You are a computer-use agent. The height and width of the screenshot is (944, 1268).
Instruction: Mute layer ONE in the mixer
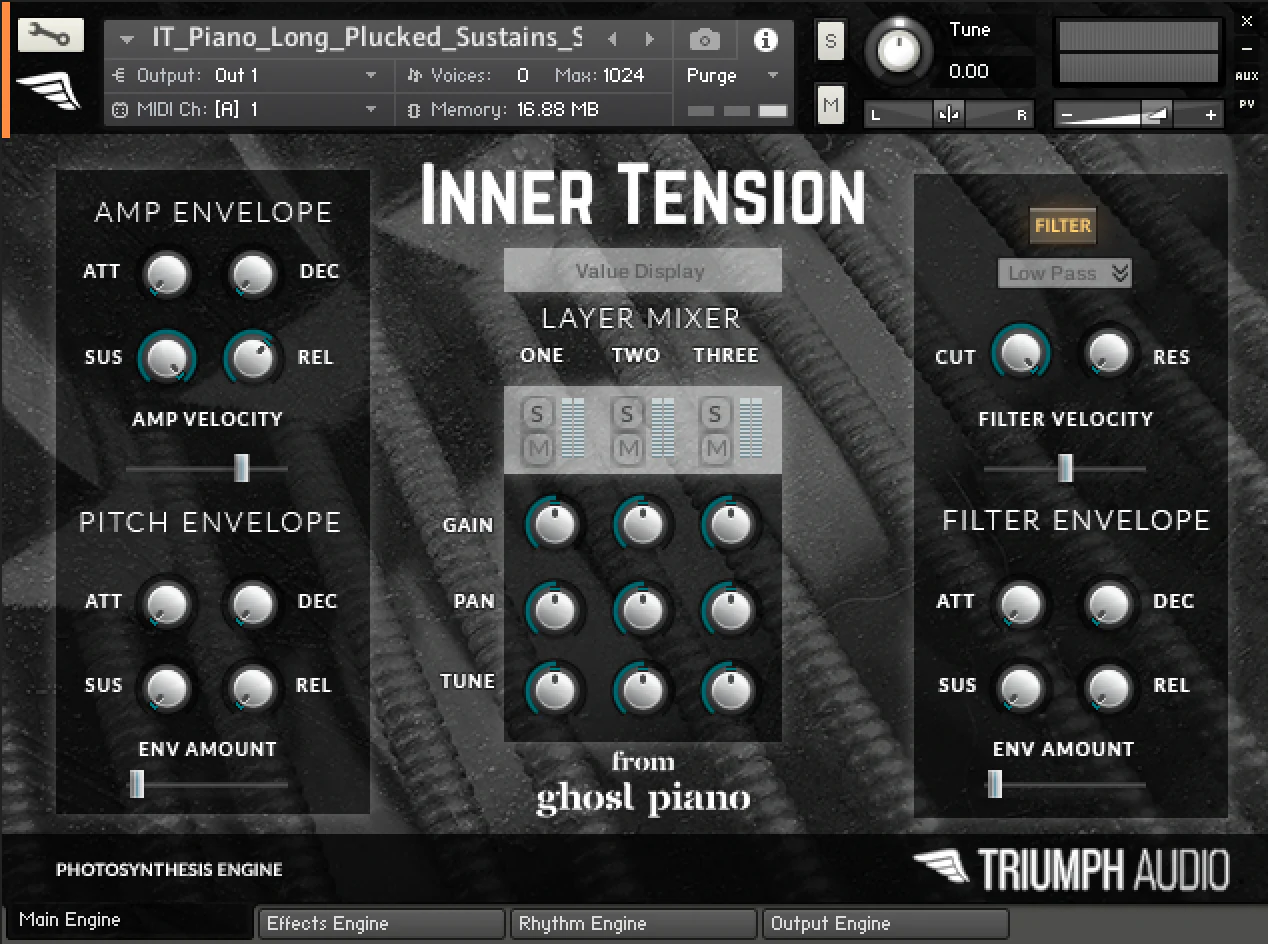pyautogui.click(x=538, y=448)
